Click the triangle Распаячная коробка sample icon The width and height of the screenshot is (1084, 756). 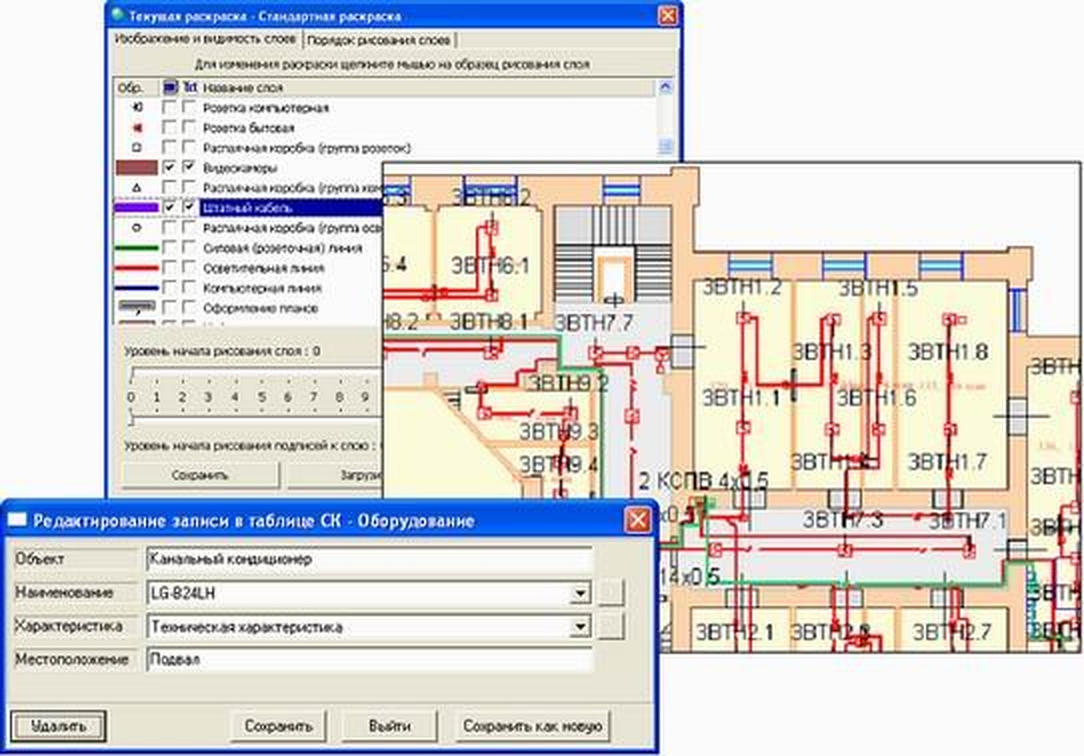coord(137,187)
